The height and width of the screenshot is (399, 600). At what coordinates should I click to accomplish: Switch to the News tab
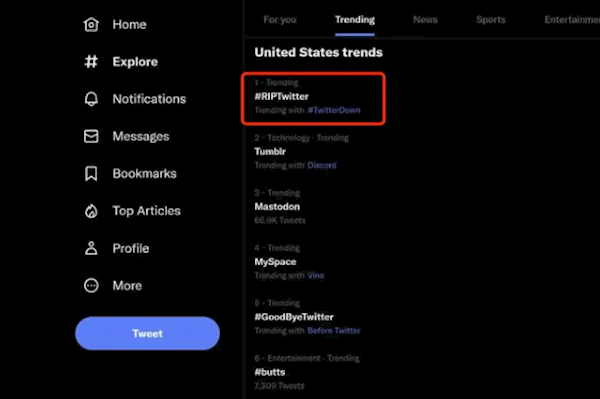425,20
